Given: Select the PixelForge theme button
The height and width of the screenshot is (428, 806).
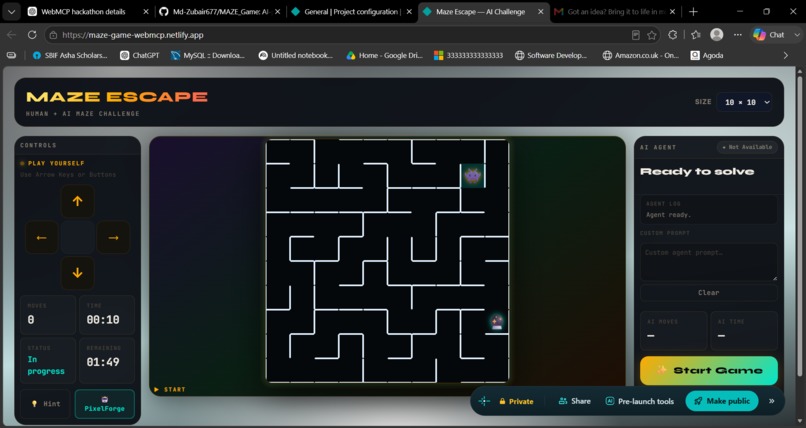Looking at the screenshot, I should tap(105, 404).
